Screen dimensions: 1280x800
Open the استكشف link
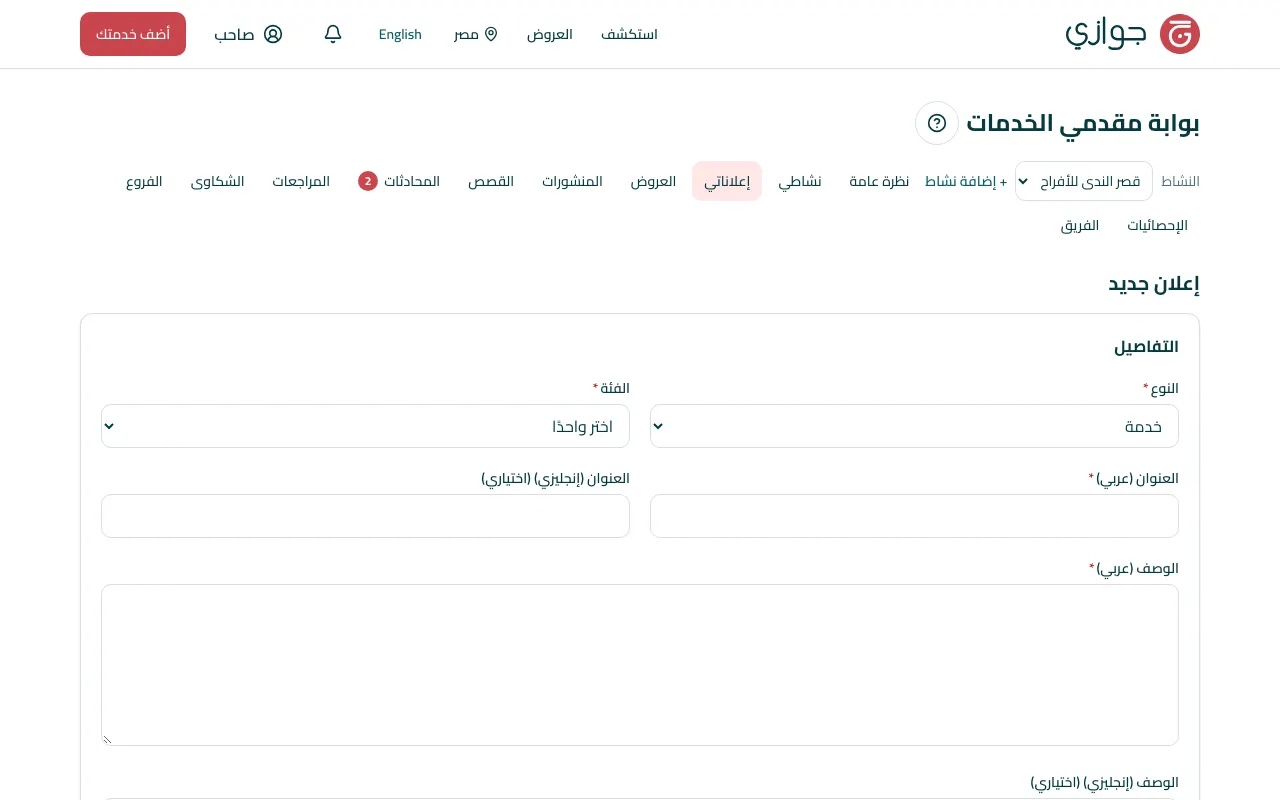point(629,34)
